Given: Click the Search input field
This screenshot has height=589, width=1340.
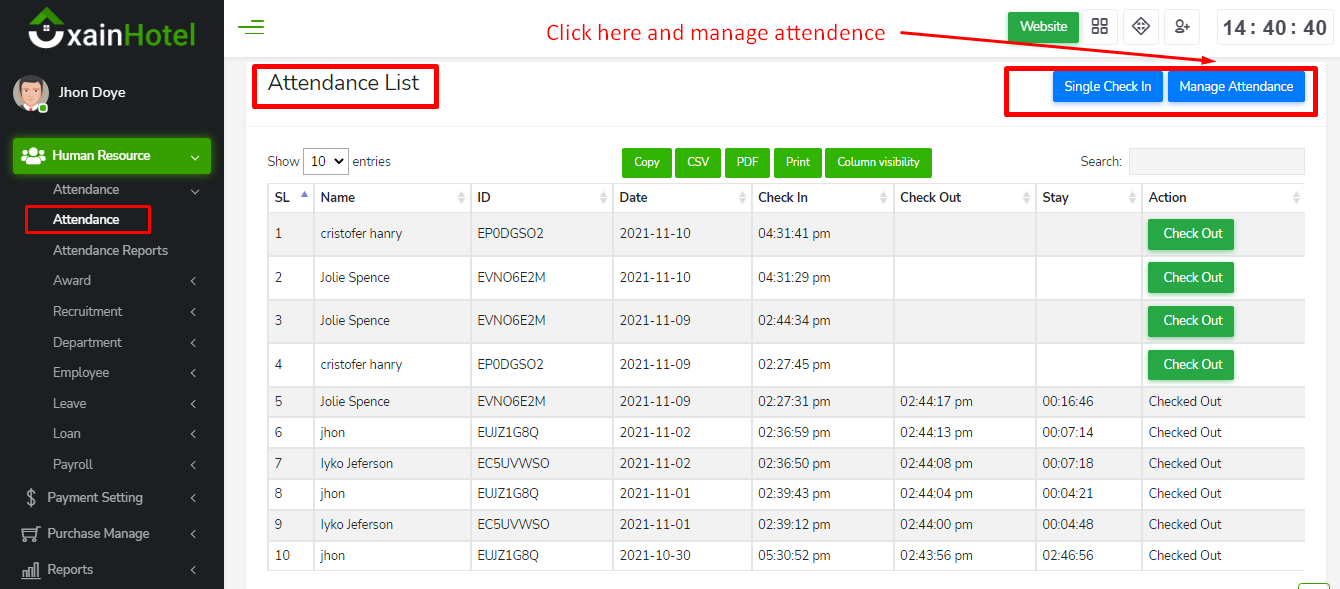Looking at the screenshot, I should pyautogui.click(x=1216, y=162).
